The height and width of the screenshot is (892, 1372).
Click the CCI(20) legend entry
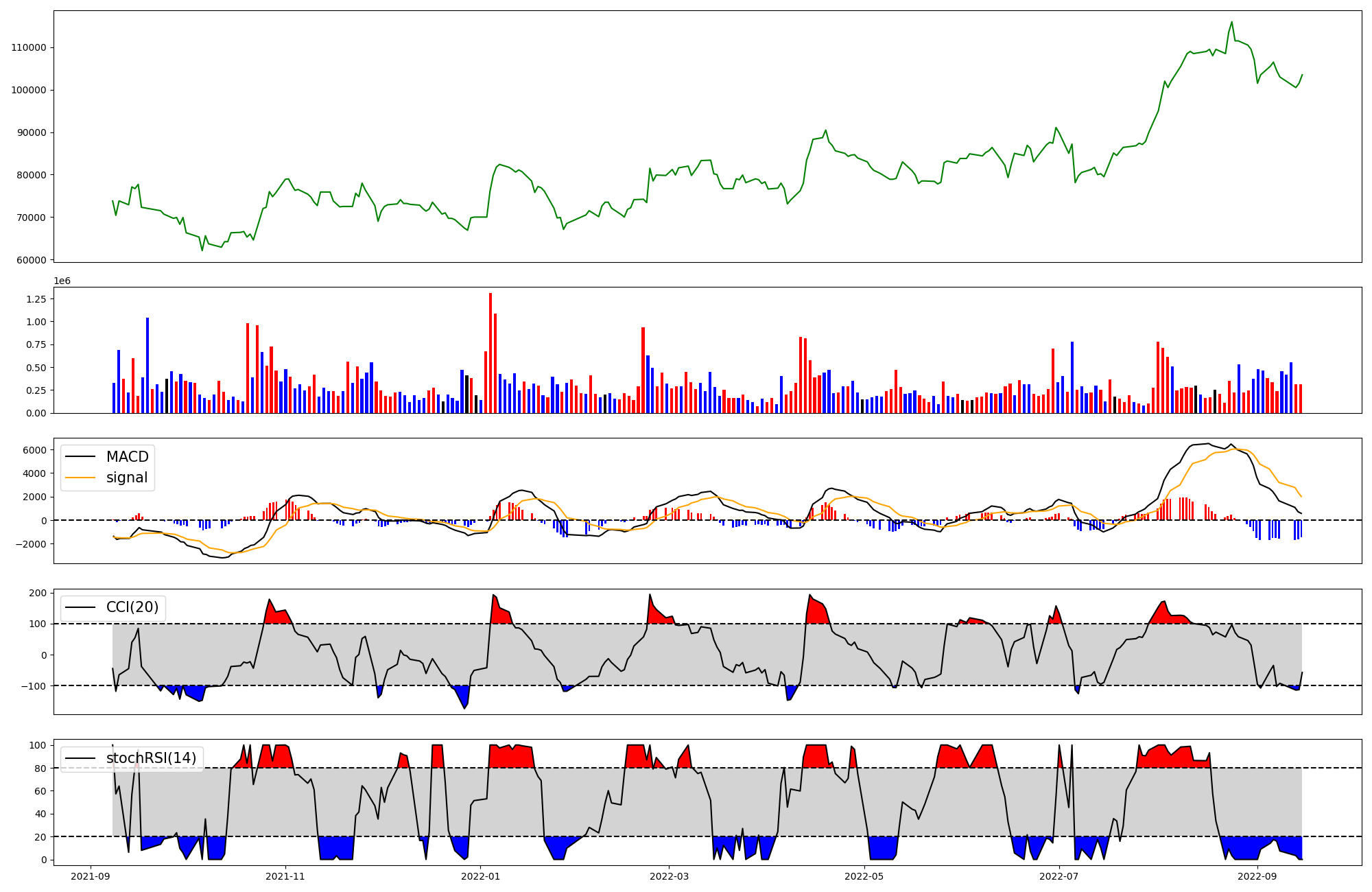(132, 607)
